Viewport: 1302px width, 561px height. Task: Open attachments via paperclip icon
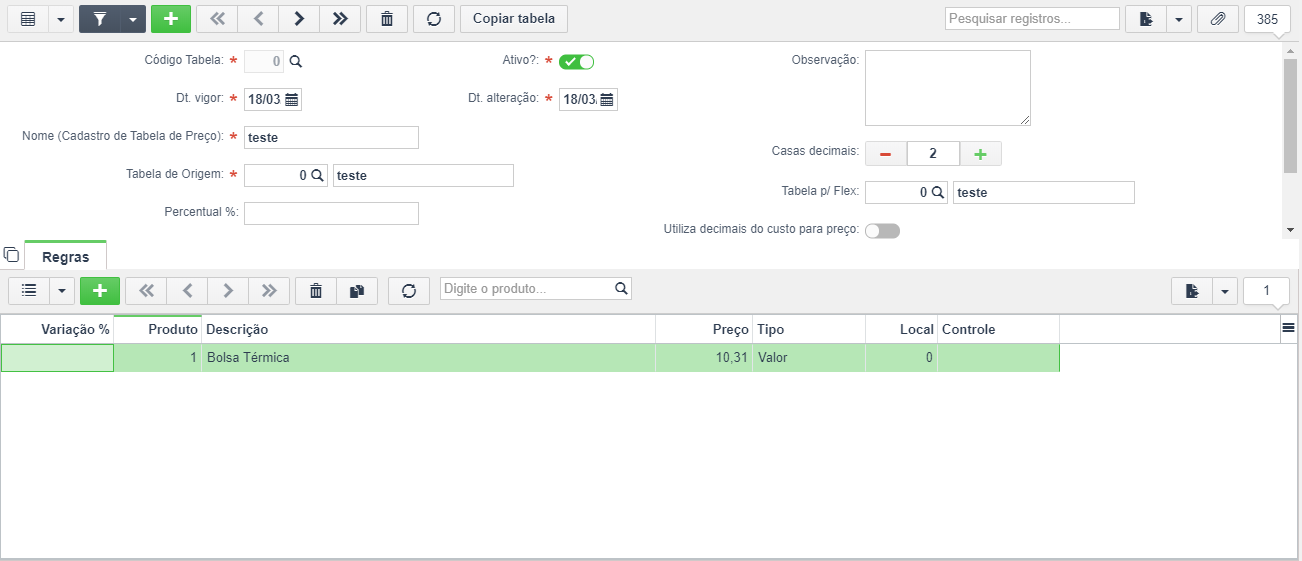(1218, 19)
